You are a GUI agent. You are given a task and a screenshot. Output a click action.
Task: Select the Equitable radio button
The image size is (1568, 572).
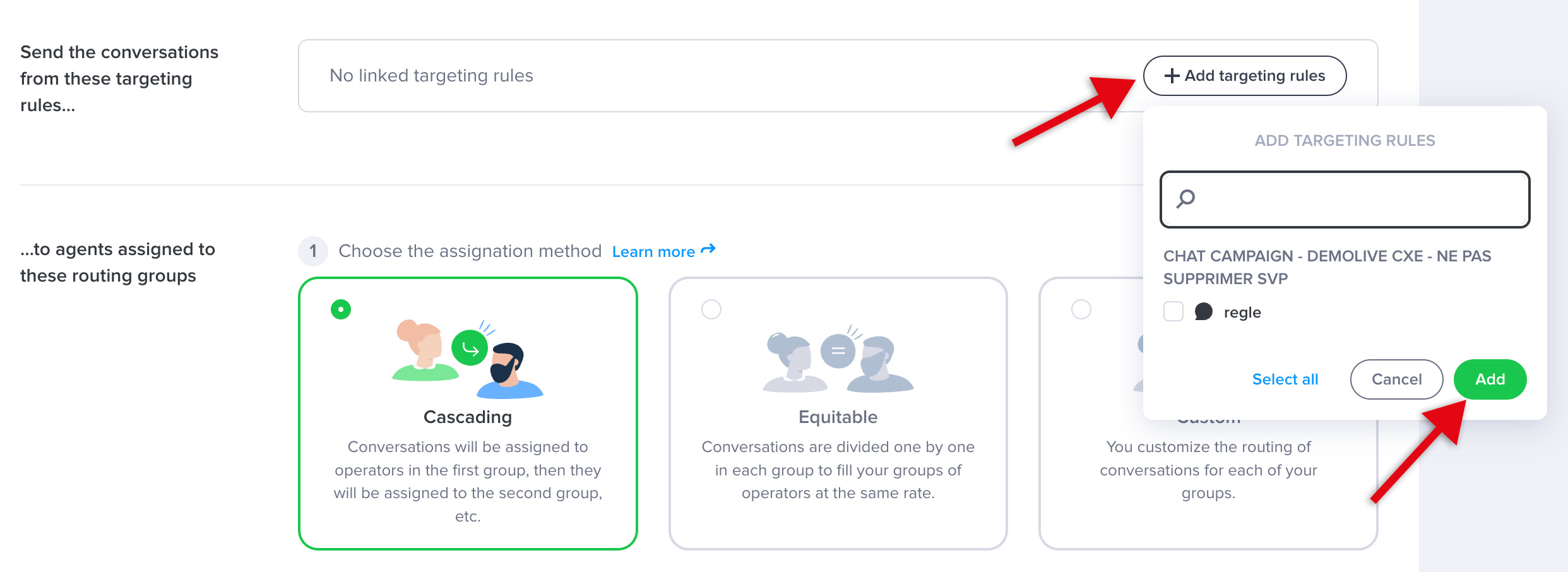pyautogui.click(x=711, y=309)
